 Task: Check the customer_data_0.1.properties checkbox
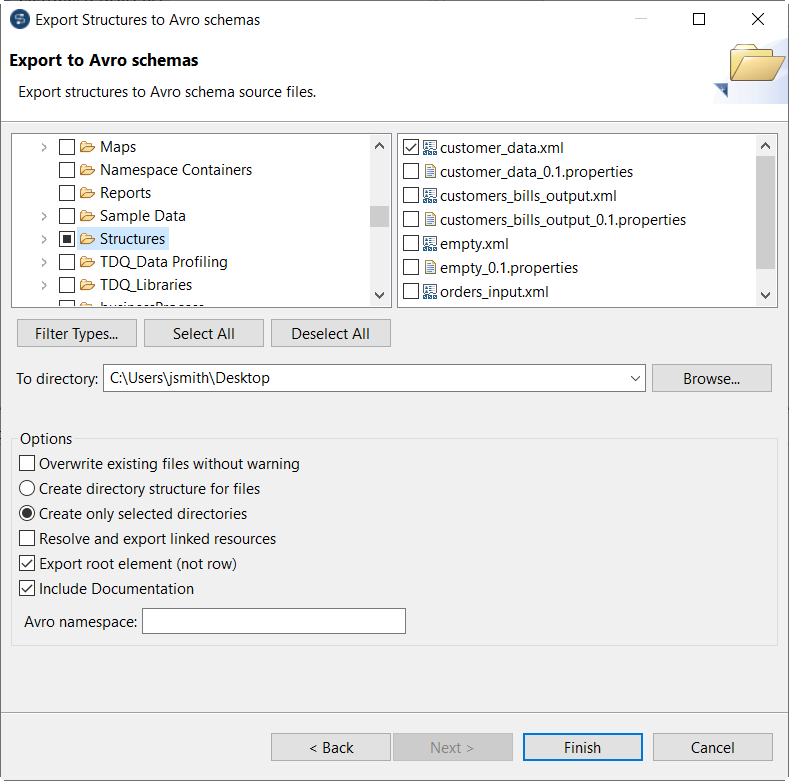click(411, 172)
